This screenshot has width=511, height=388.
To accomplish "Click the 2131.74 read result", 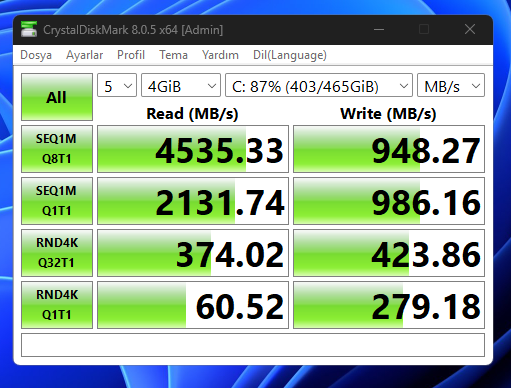I will (x=193, y=201).
